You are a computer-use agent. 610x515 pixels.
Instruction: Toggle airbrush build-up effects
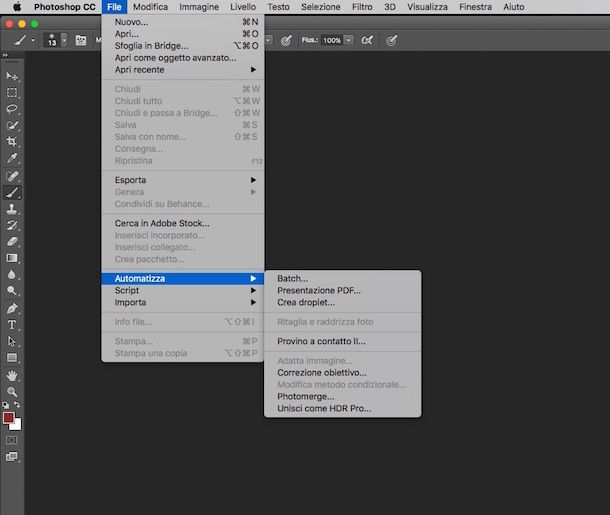[x=367, y=40]
